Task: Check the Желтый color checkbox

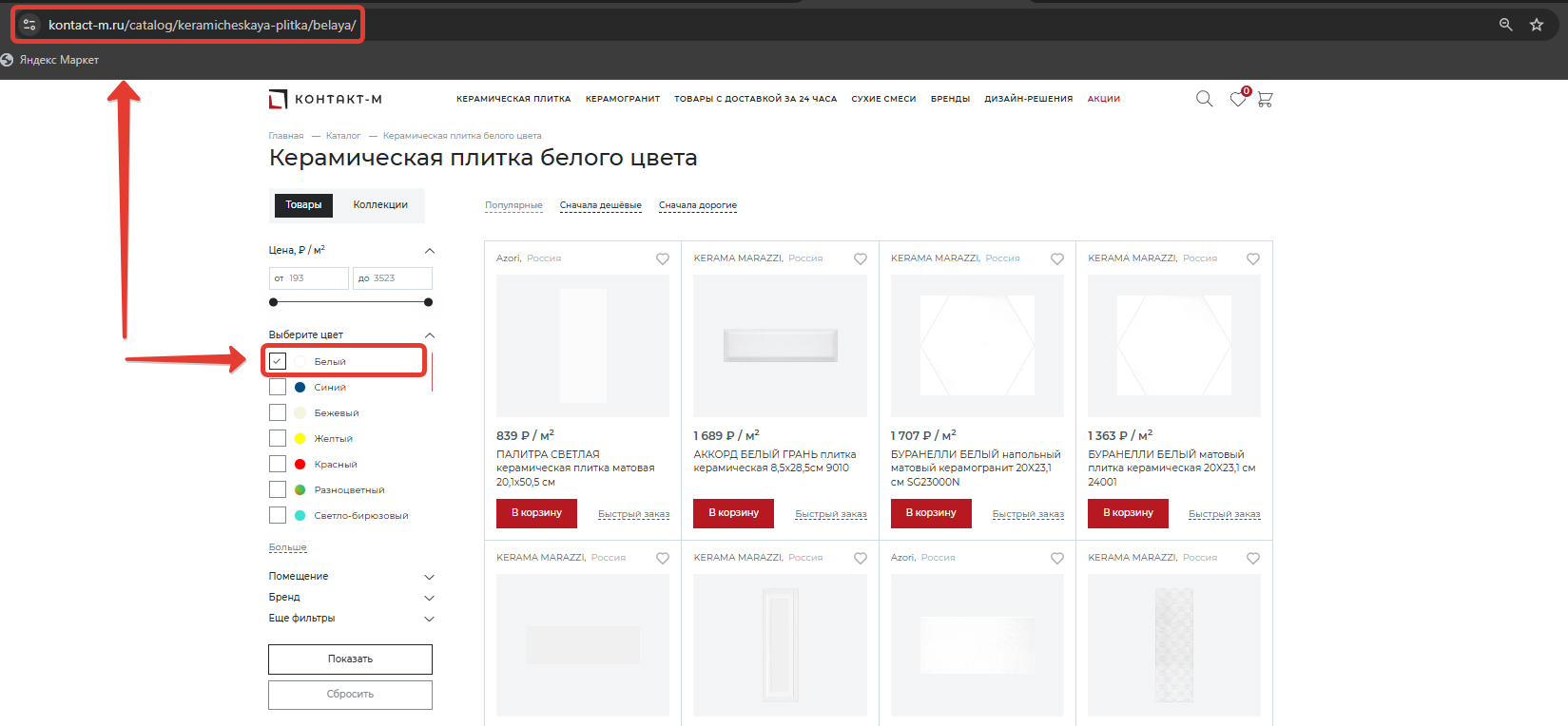Action: pyautogui.click(x=278, y=438)
